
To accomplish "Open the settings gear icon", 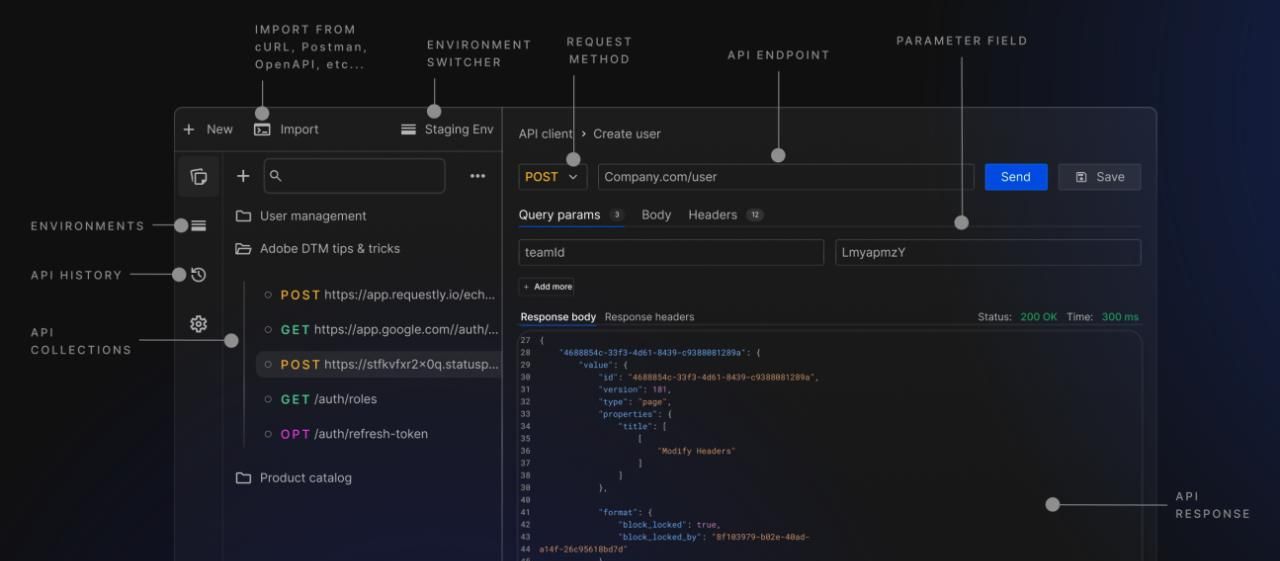I will pos(198,324).
